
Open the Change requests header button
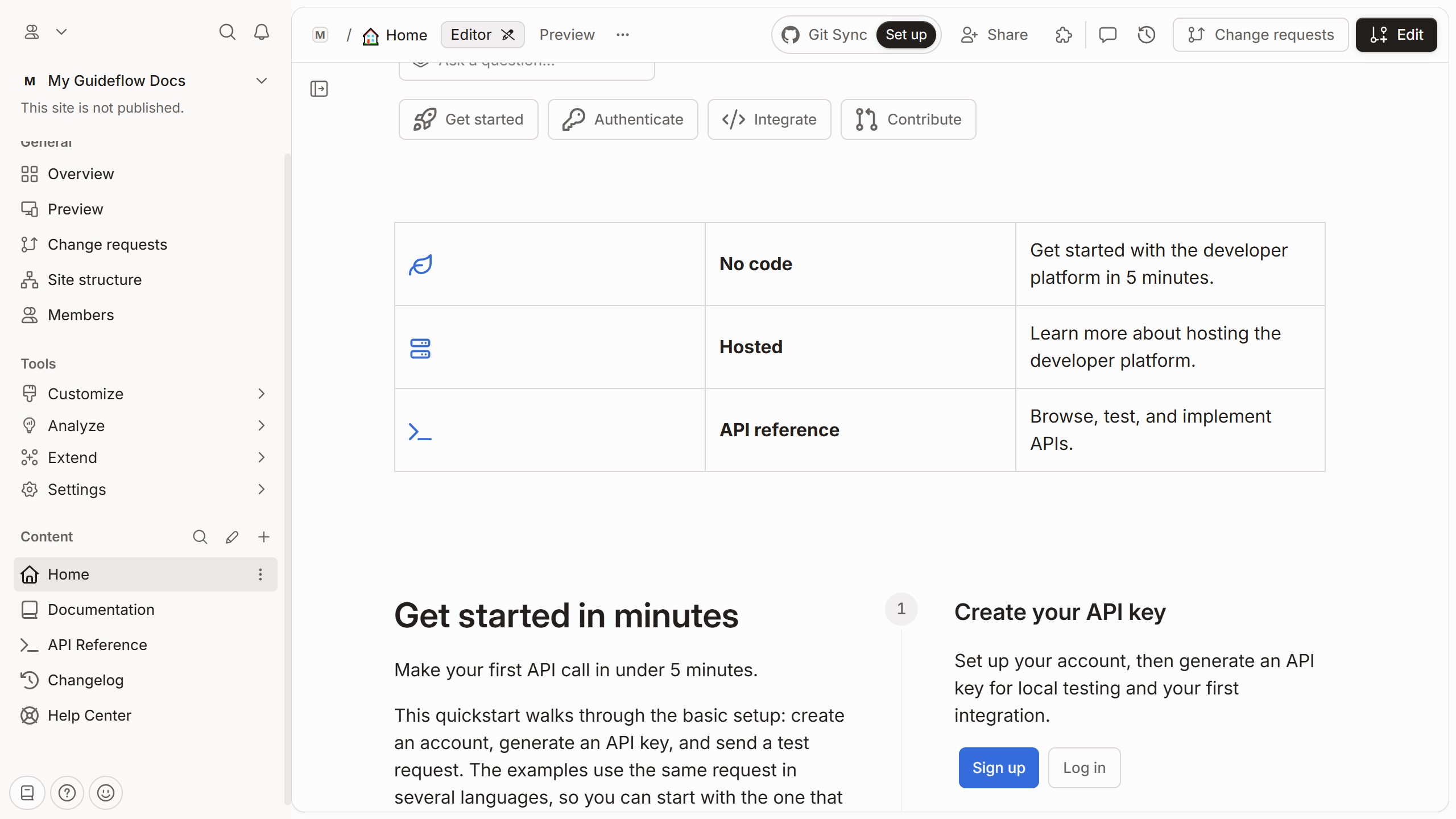click(x=1260, y=35)
